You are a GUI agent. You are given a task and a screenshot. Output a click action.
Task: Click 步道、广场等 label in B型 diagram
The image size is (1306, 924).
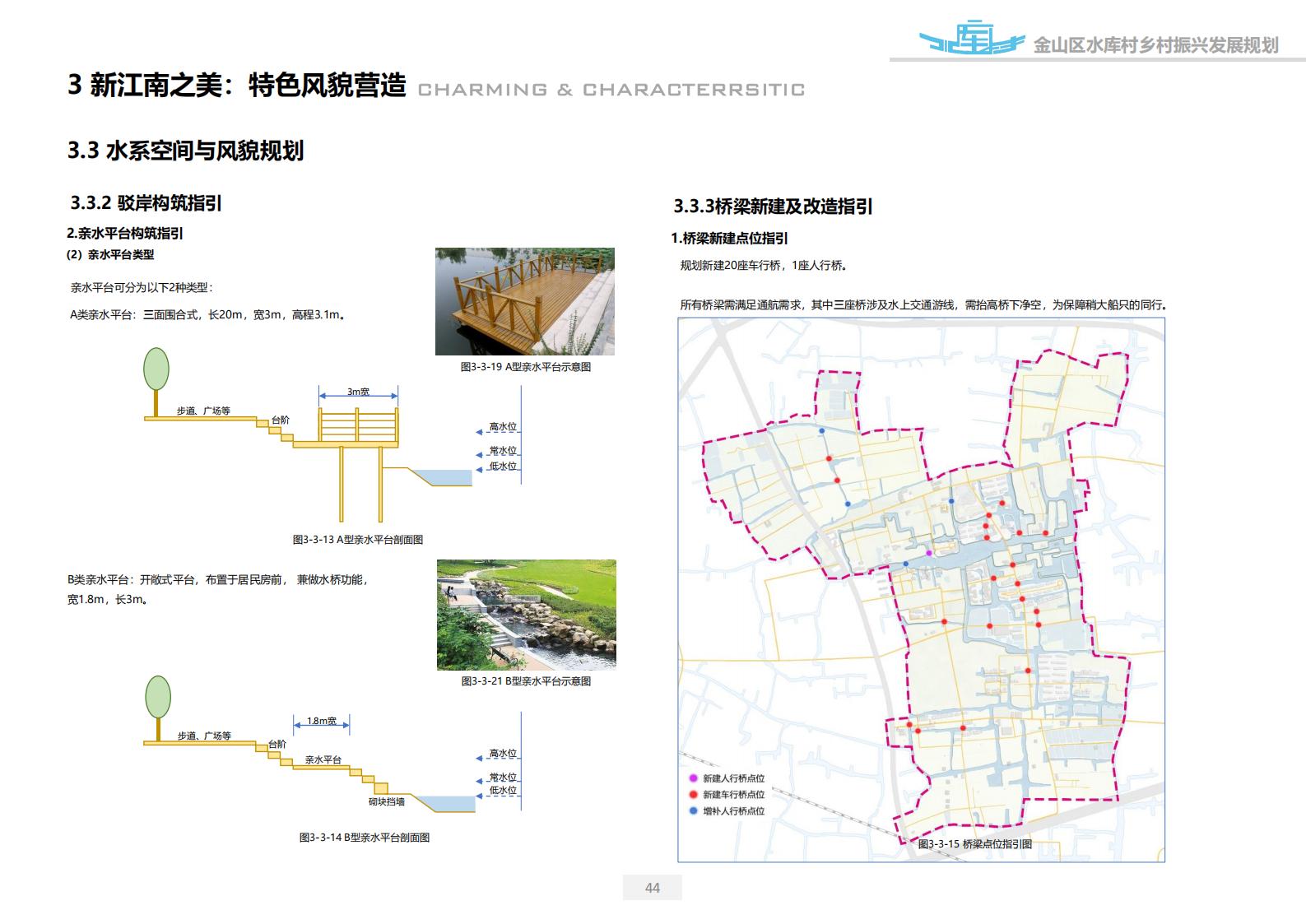(x=204, y=736)
